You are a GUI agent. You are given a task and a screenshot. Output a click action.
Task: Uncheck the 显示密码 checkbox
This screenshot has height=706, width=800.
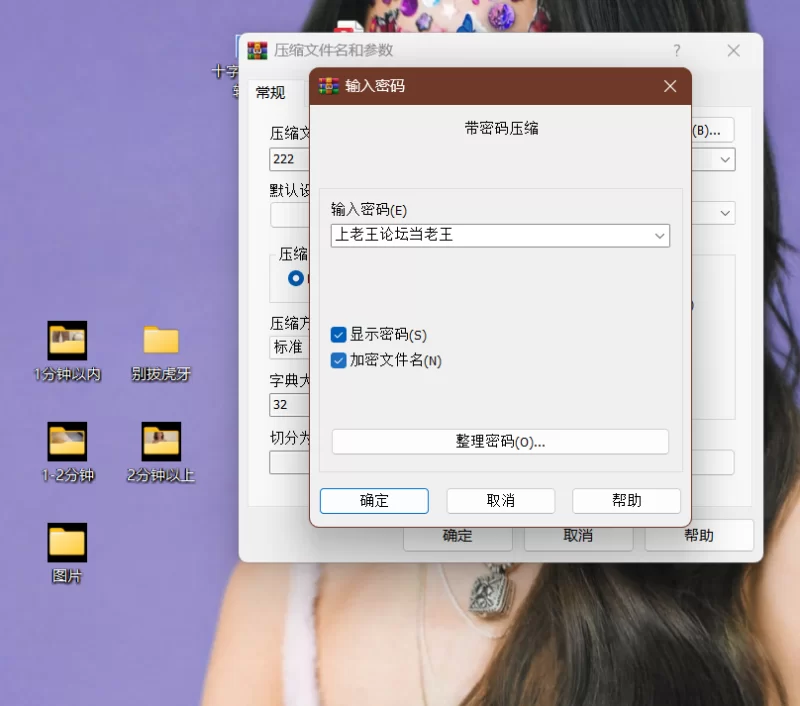[339, 335]
